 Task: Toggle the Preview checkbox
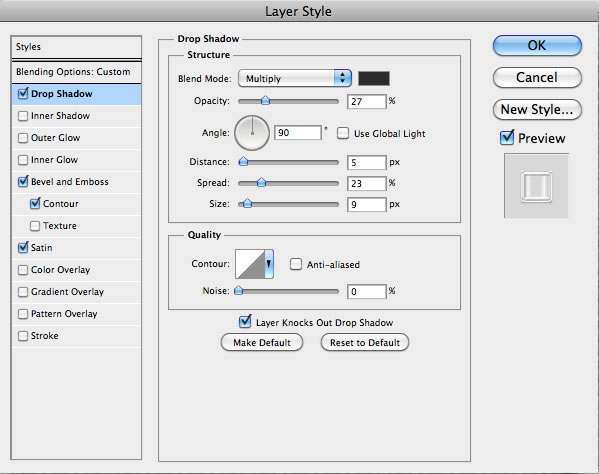click(507, 138)
